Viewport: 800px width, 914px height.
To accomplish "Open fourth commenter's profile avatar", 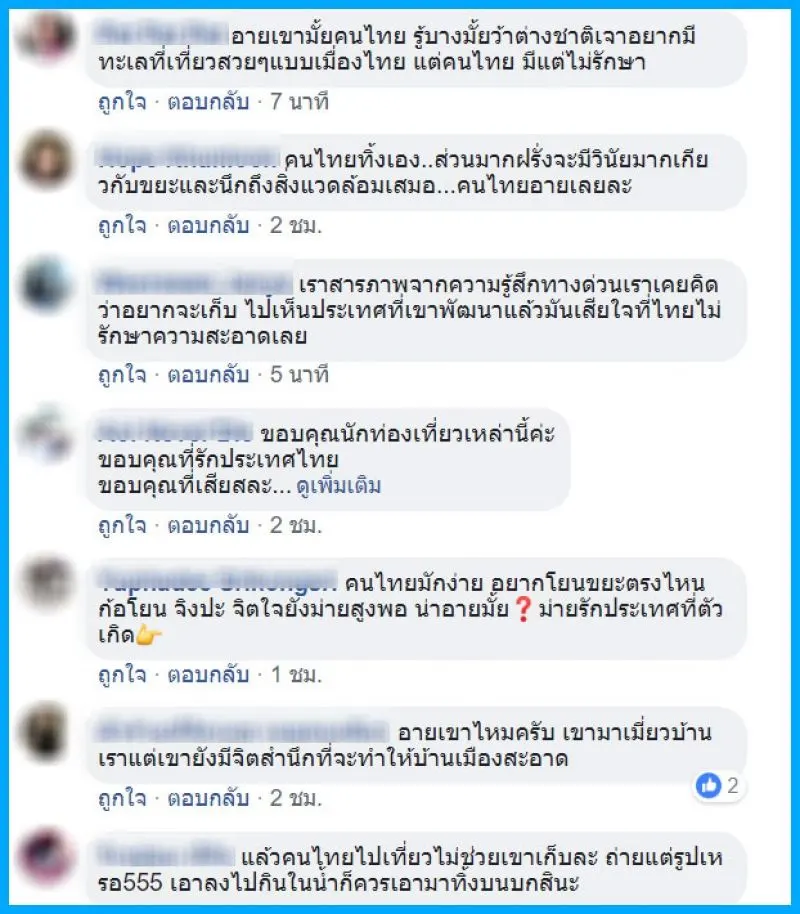I will click(47, 434).
